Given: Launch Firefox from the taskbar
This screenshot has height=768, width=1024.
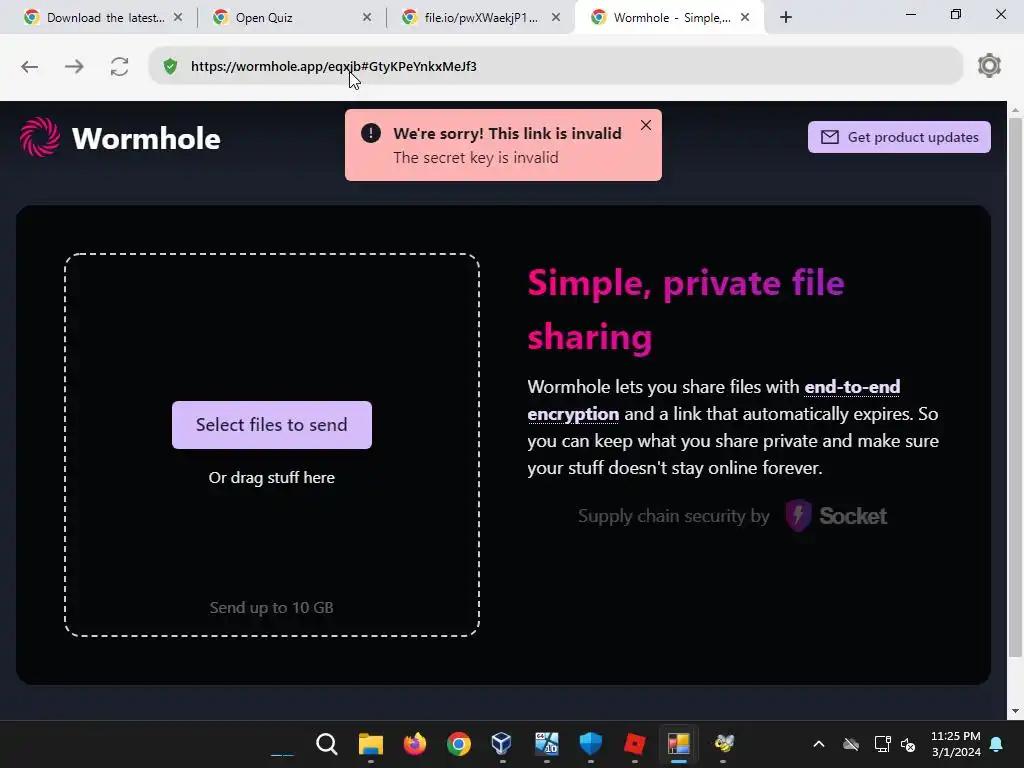Looking at the screenshot, I should coord(415,744).
